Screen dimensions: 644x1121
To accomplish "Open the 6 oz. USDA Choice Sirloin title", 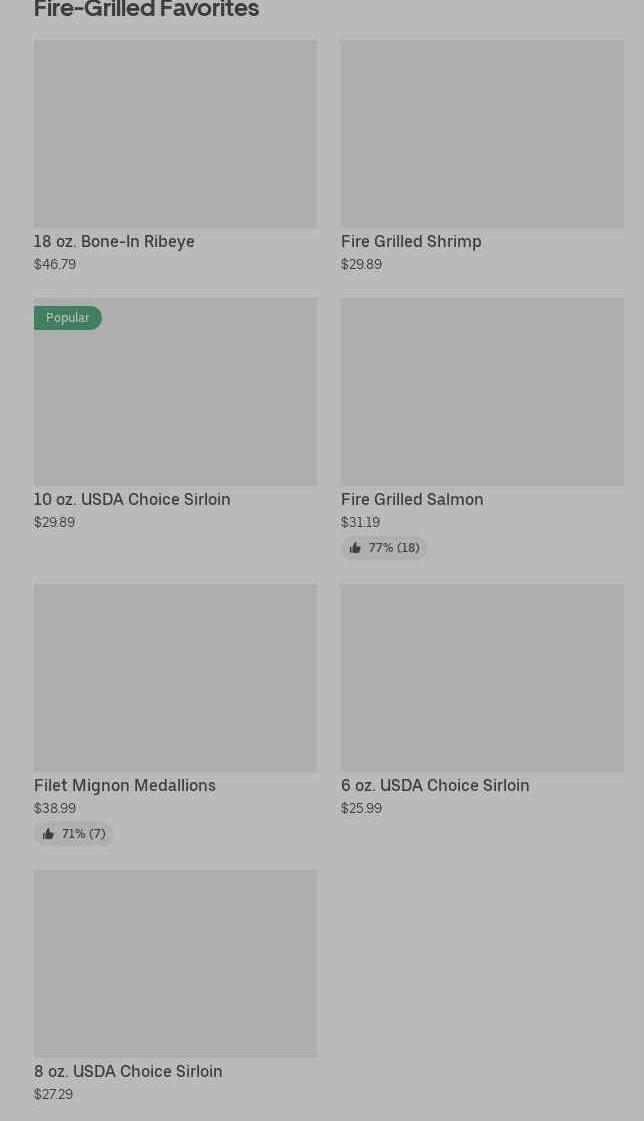I will [435, 786].
